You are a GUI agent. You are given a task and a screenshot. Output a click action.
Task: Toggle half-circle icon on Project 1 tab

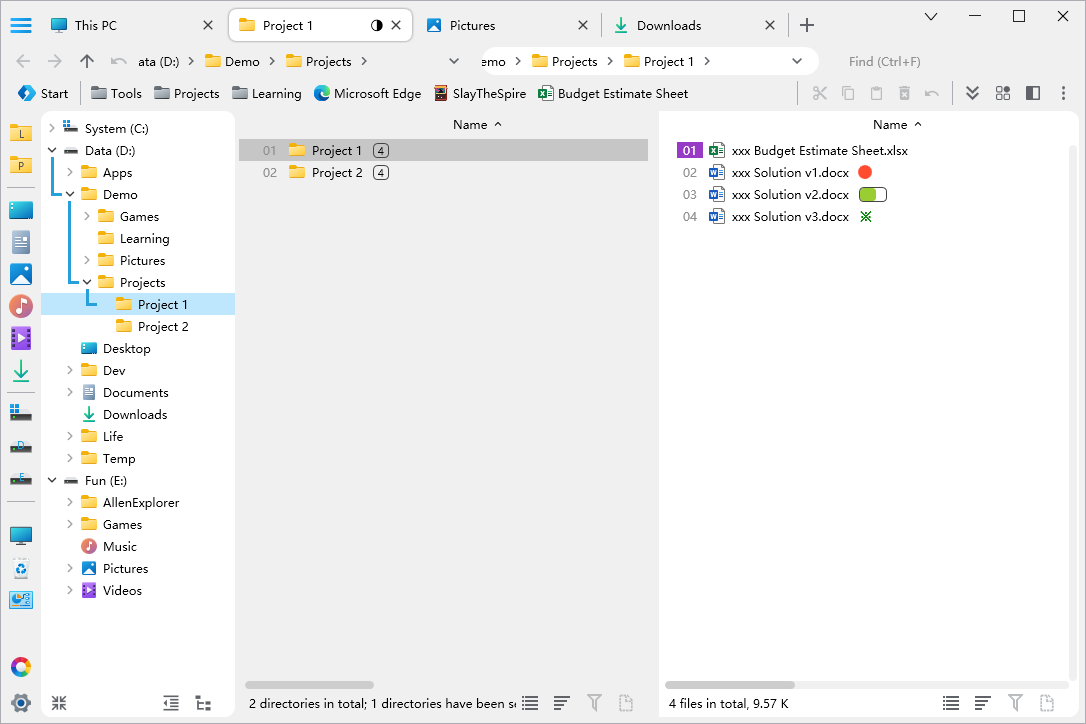(x=377, y=26)
